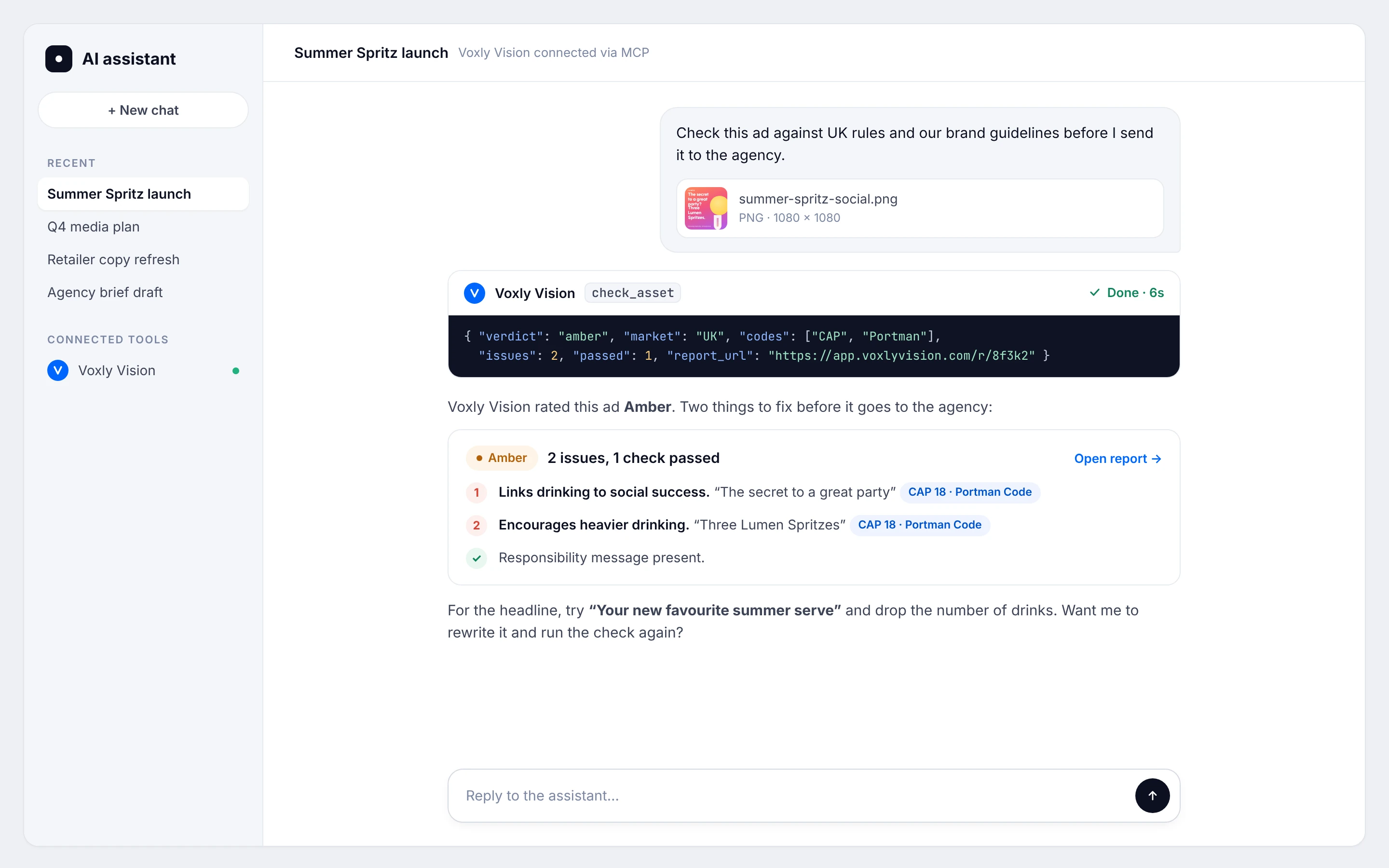Click CAP 18 tag on social success issue

(969, 492)
